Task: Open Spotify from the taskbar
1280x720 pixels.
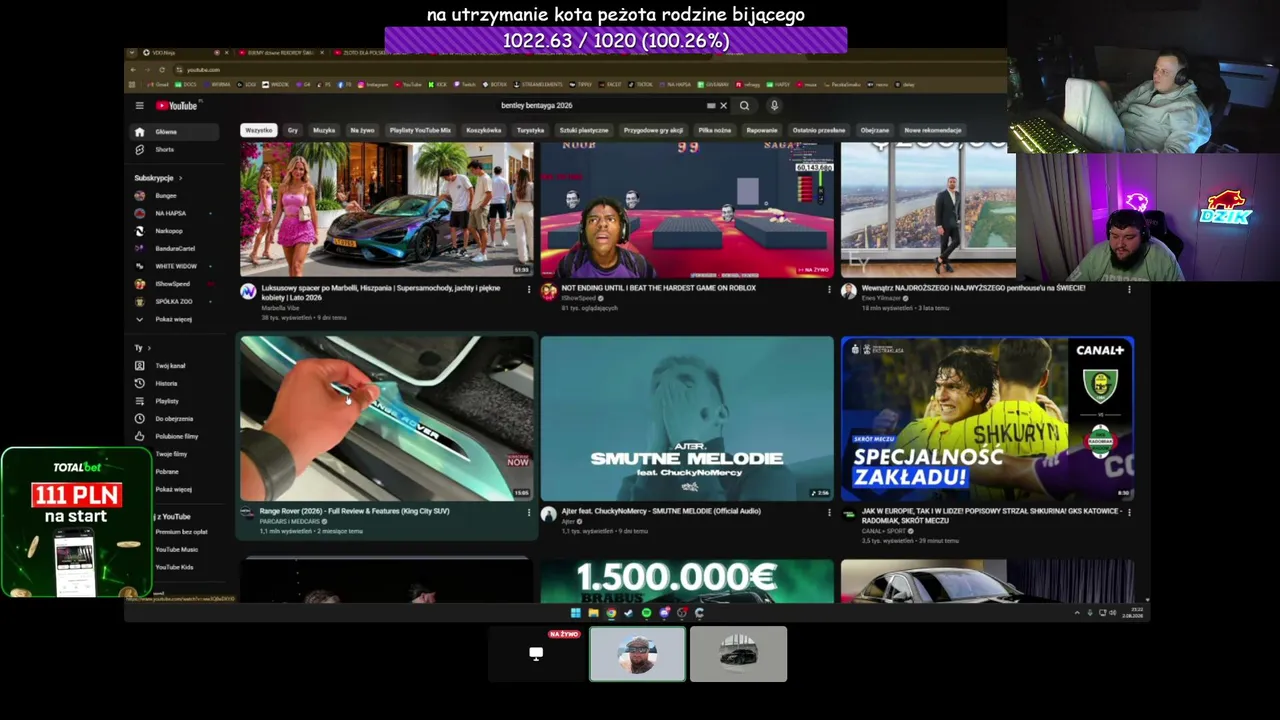Action: [x=646, y=613]
